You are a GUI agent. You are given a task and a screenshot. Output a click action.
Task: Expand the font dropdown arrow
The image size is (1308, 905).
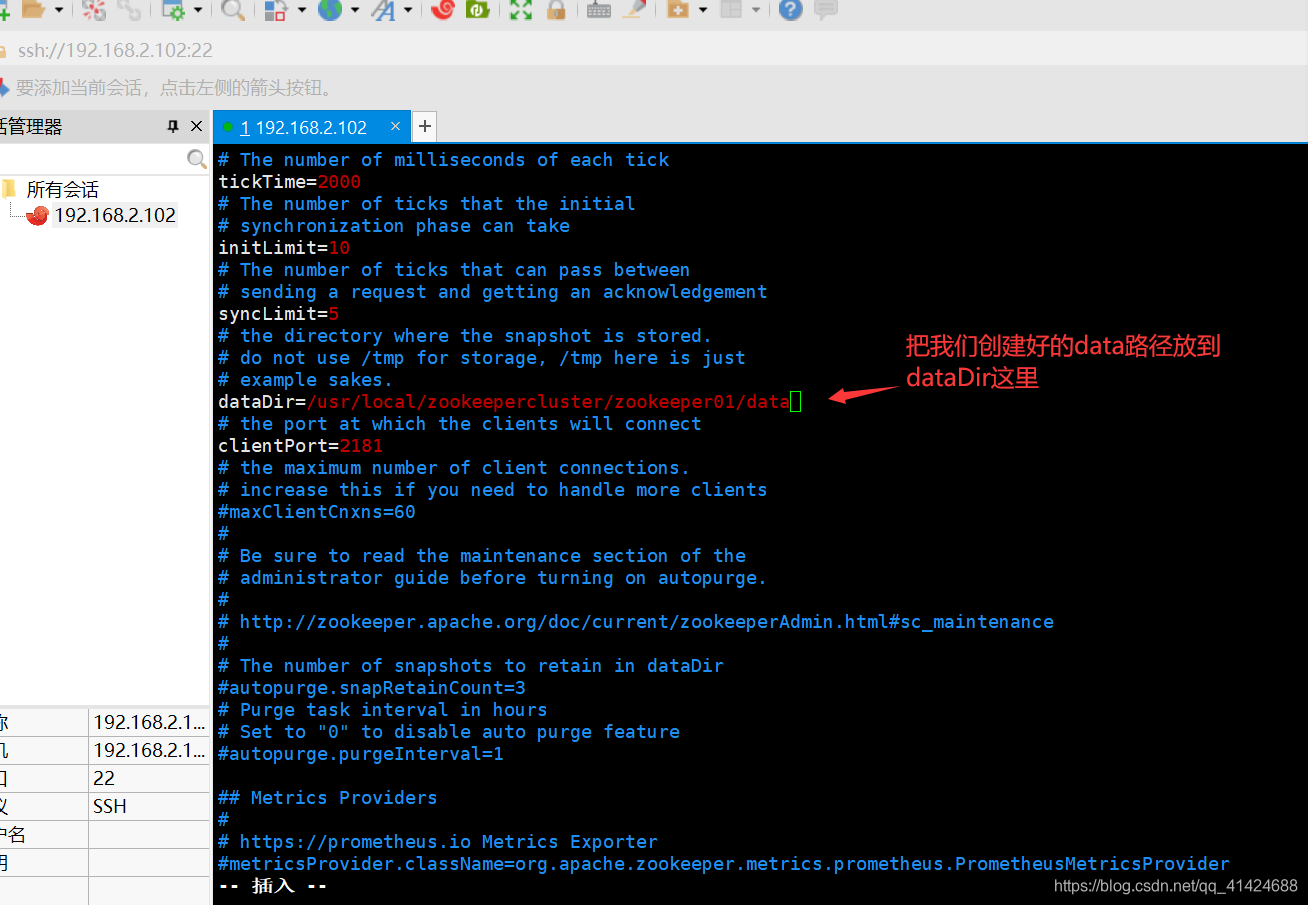point(408,10)
